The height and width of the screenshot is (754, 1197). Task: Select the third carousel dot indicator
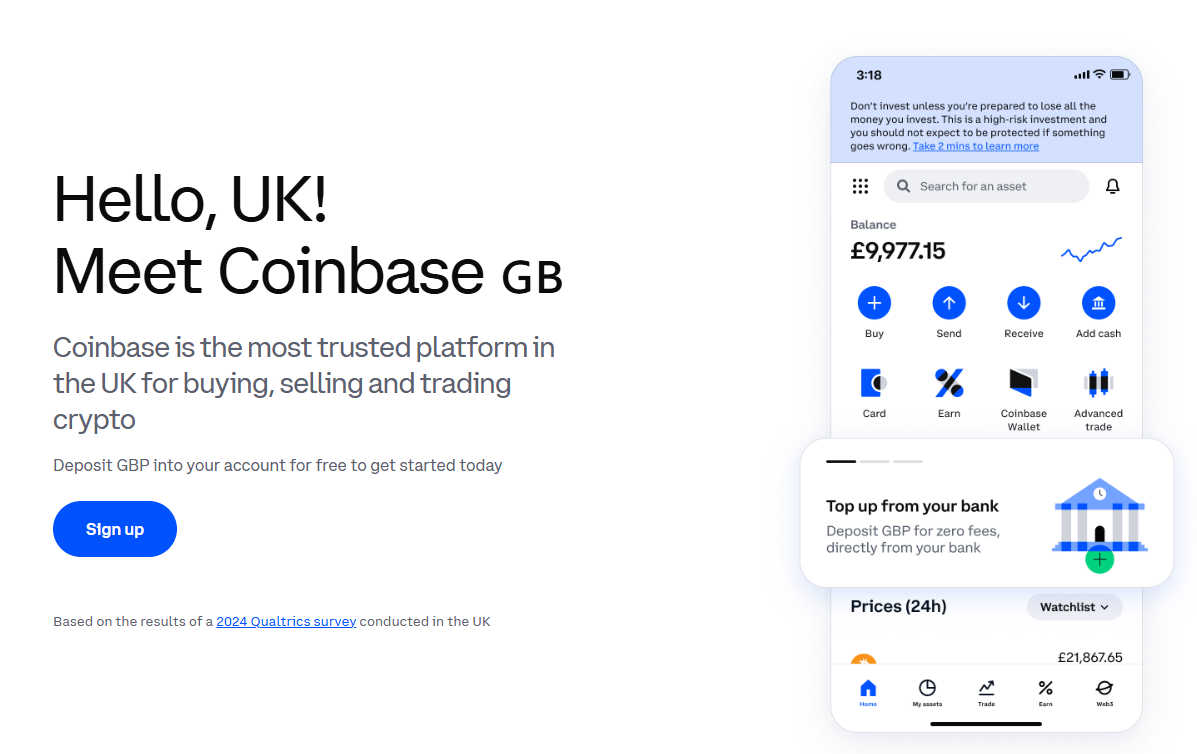[x=908, y=461]
